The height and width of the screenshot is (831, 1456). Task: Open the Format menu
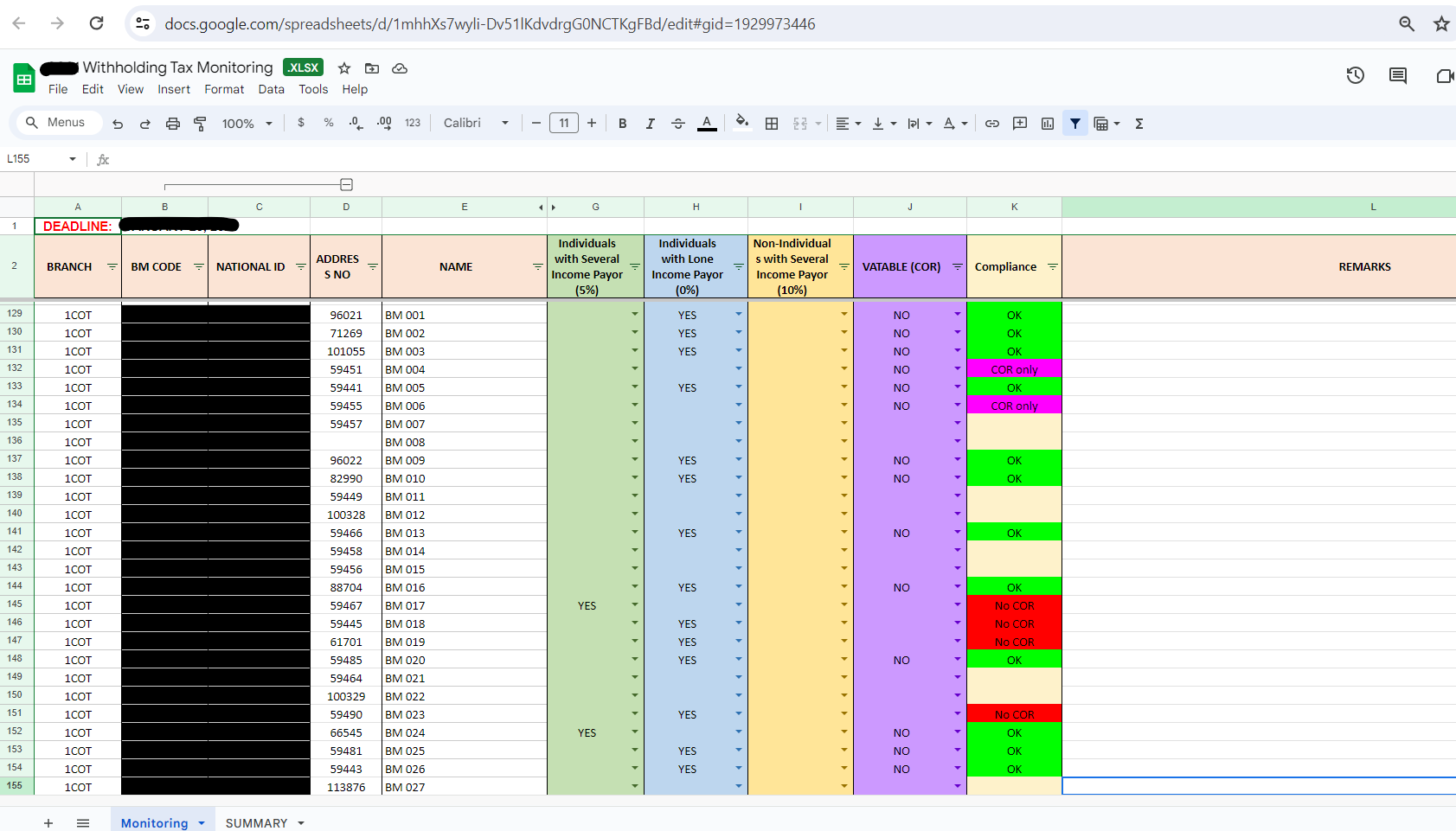tap(224, 89)
